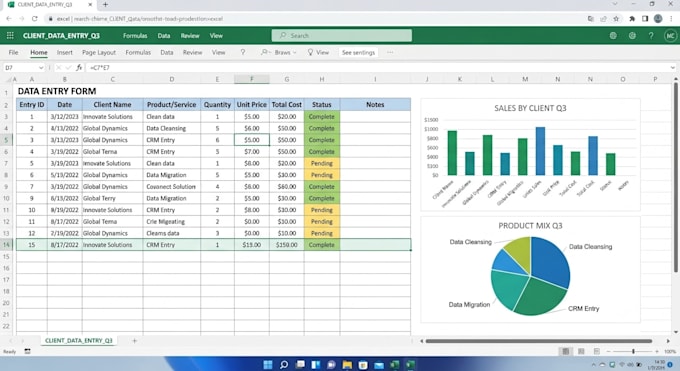
Task: Expand the formula bar chevron
Action: 673,68
